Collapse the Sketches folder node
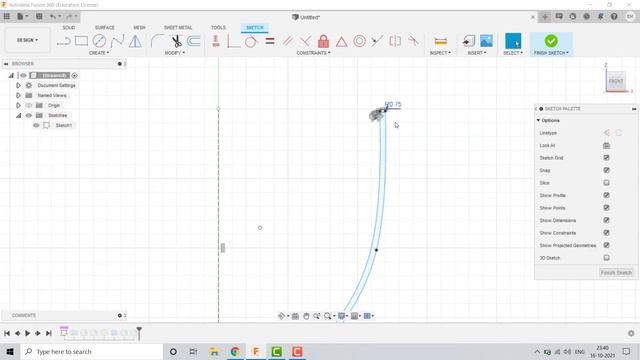This screenshot has height=360, width=640. tap(18, 116)
